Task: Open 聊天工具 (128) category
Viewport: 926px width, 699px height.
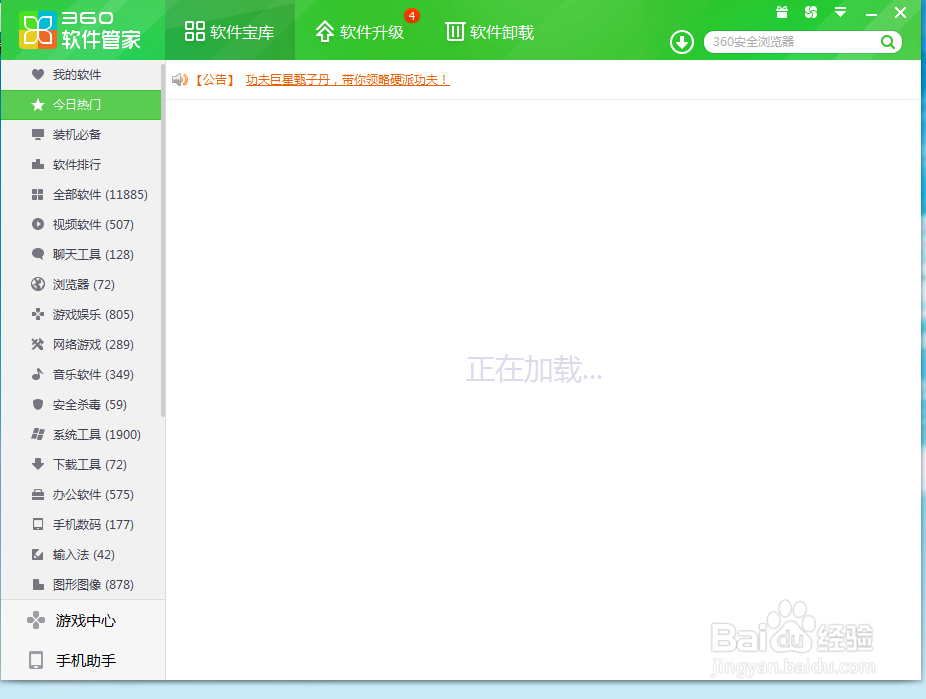Action: [x=81, y=254]
